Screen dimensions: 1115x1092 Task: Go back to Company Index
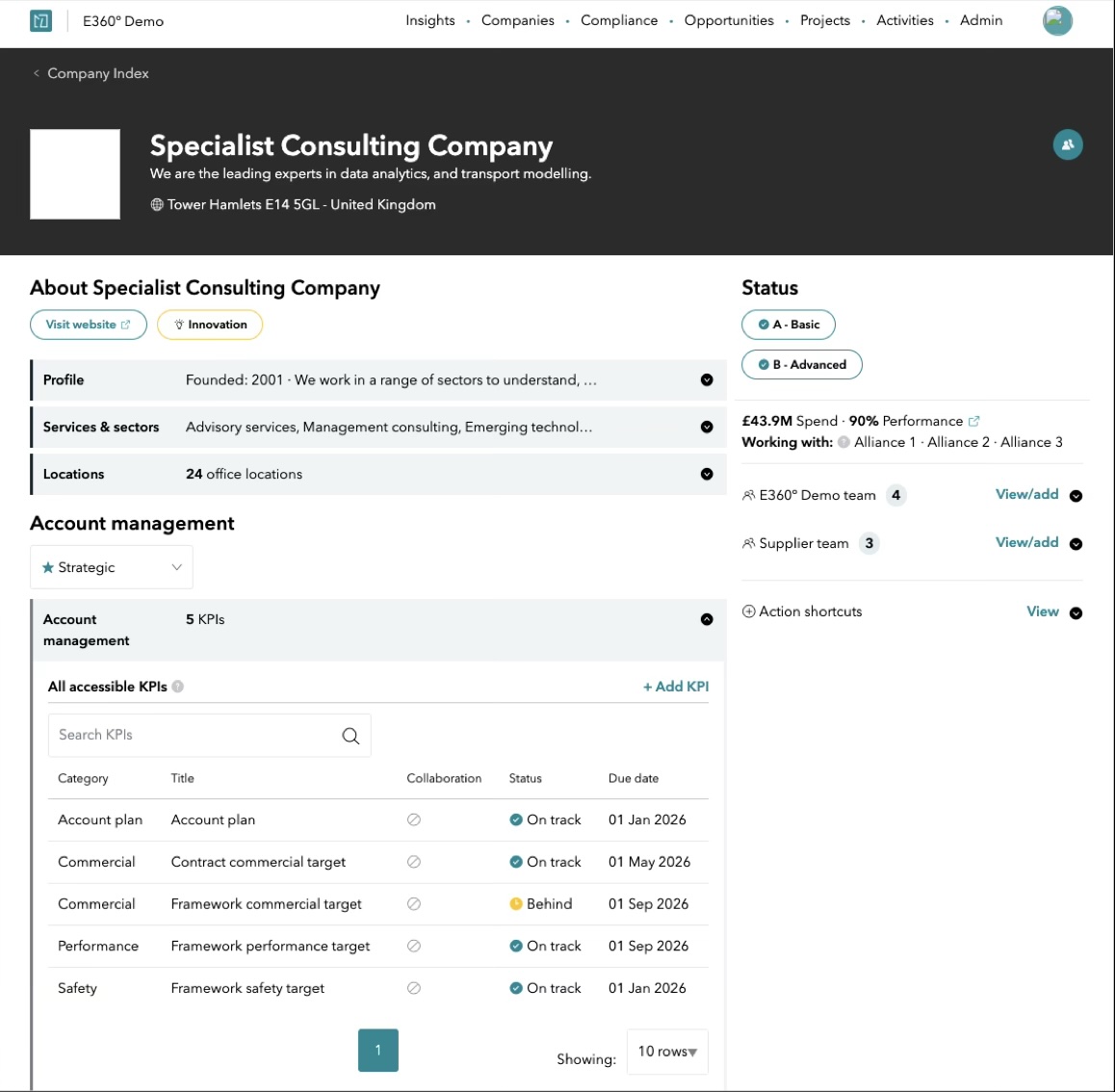[x=98, y=73]
